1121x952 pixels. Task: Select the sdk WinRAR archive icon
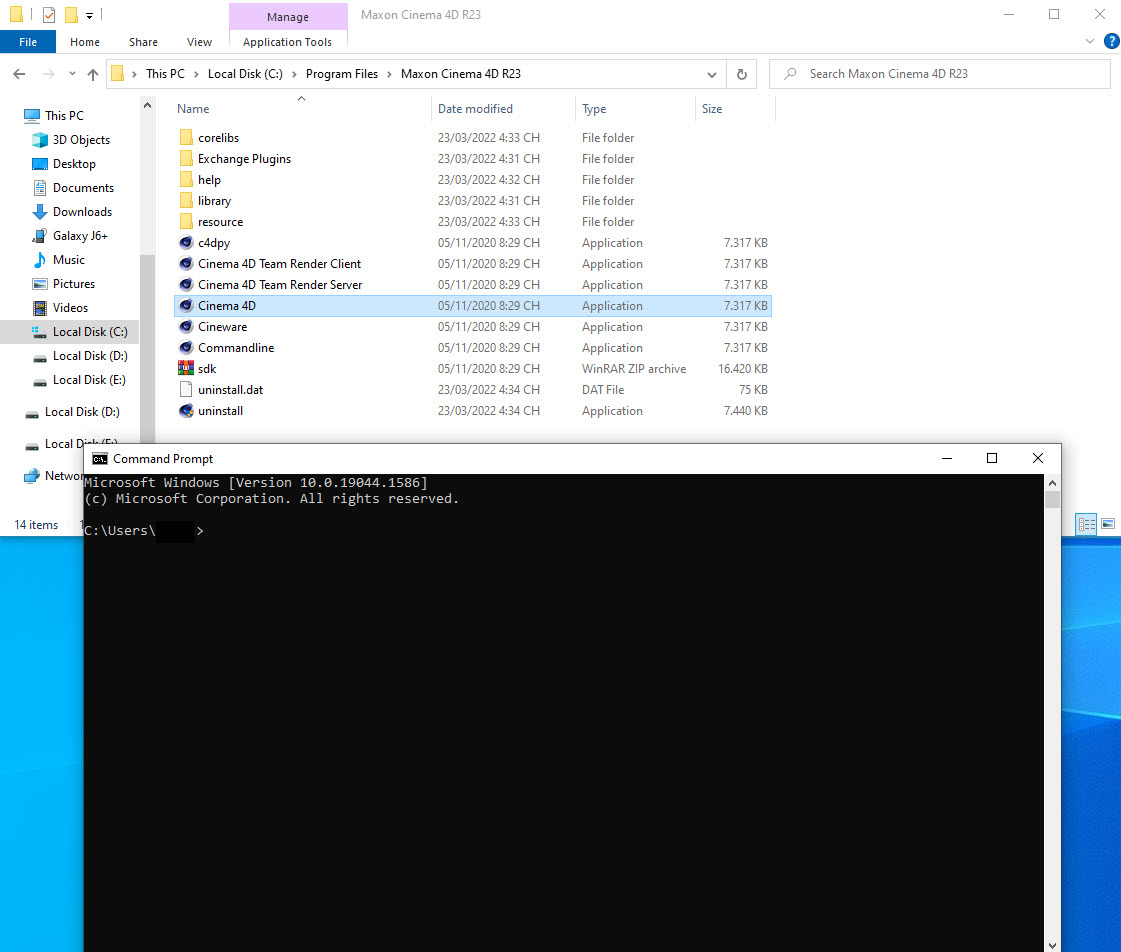[186, 369]
